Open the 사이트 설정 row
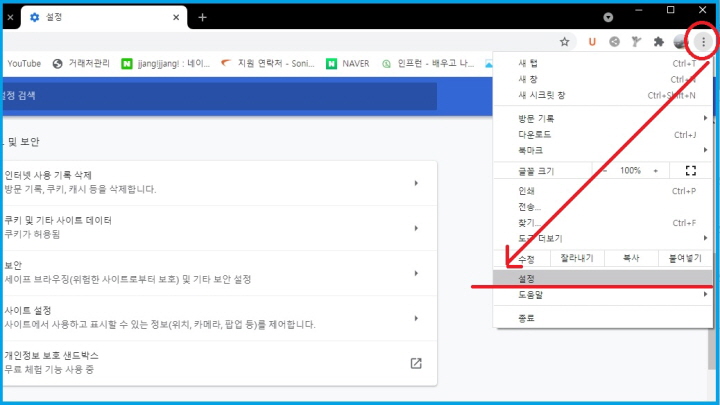The width and height of the screenshot is (720, 405). (218, 318)
